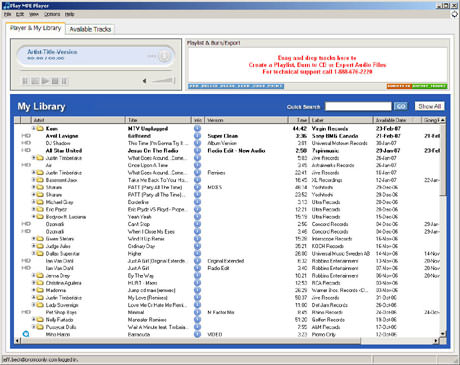Click the info icon in the Avril Lavigne row

click(x=197, y=136)
